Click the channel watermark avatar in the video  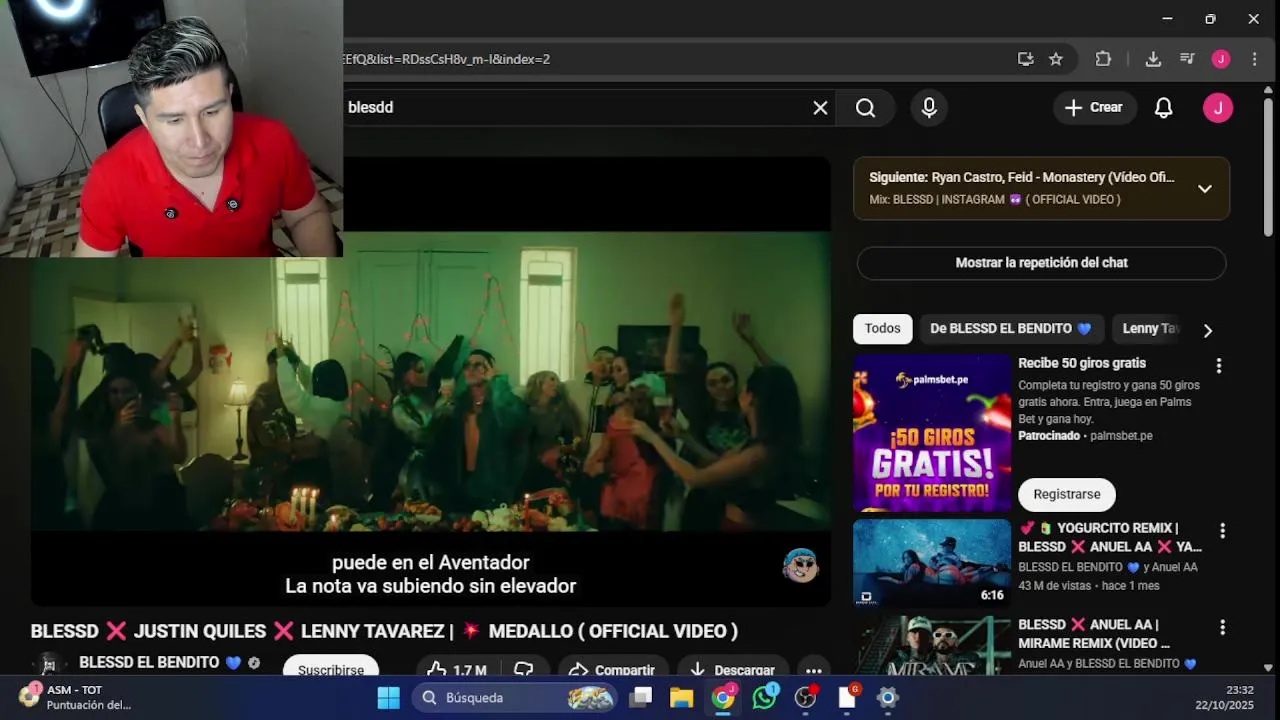[800, 566]
